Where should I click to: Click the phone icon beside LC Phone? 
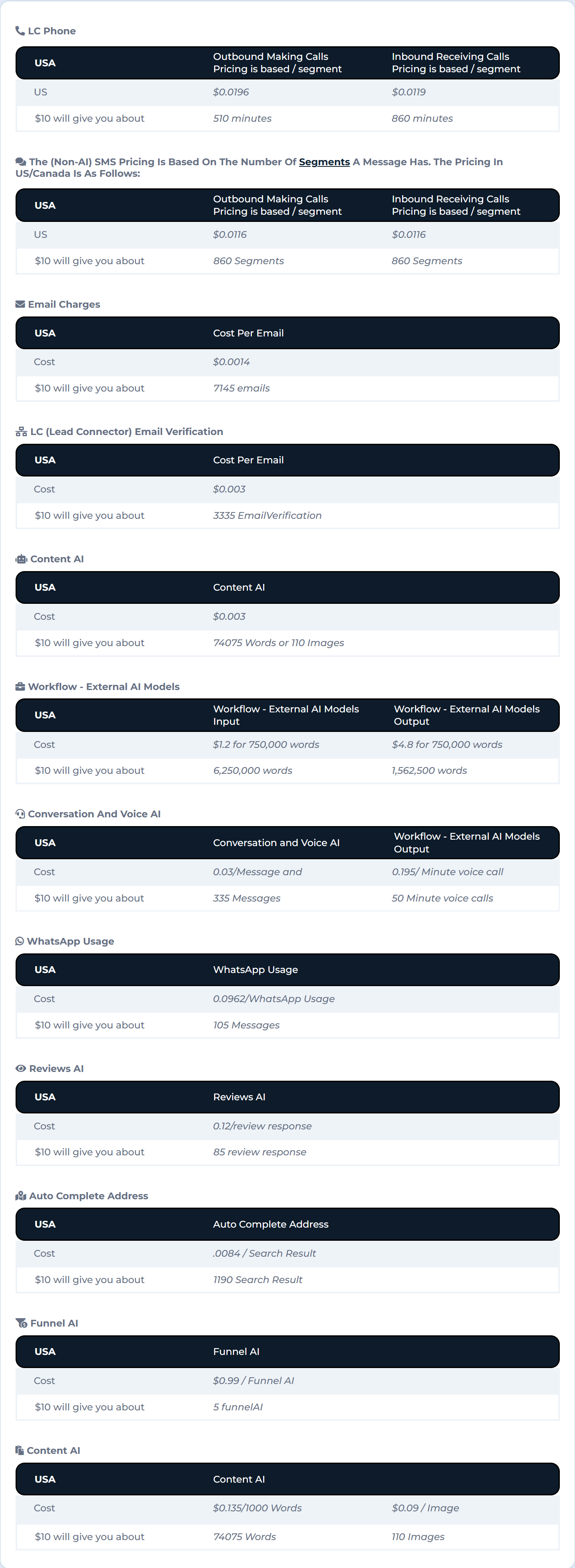(20, 30)
